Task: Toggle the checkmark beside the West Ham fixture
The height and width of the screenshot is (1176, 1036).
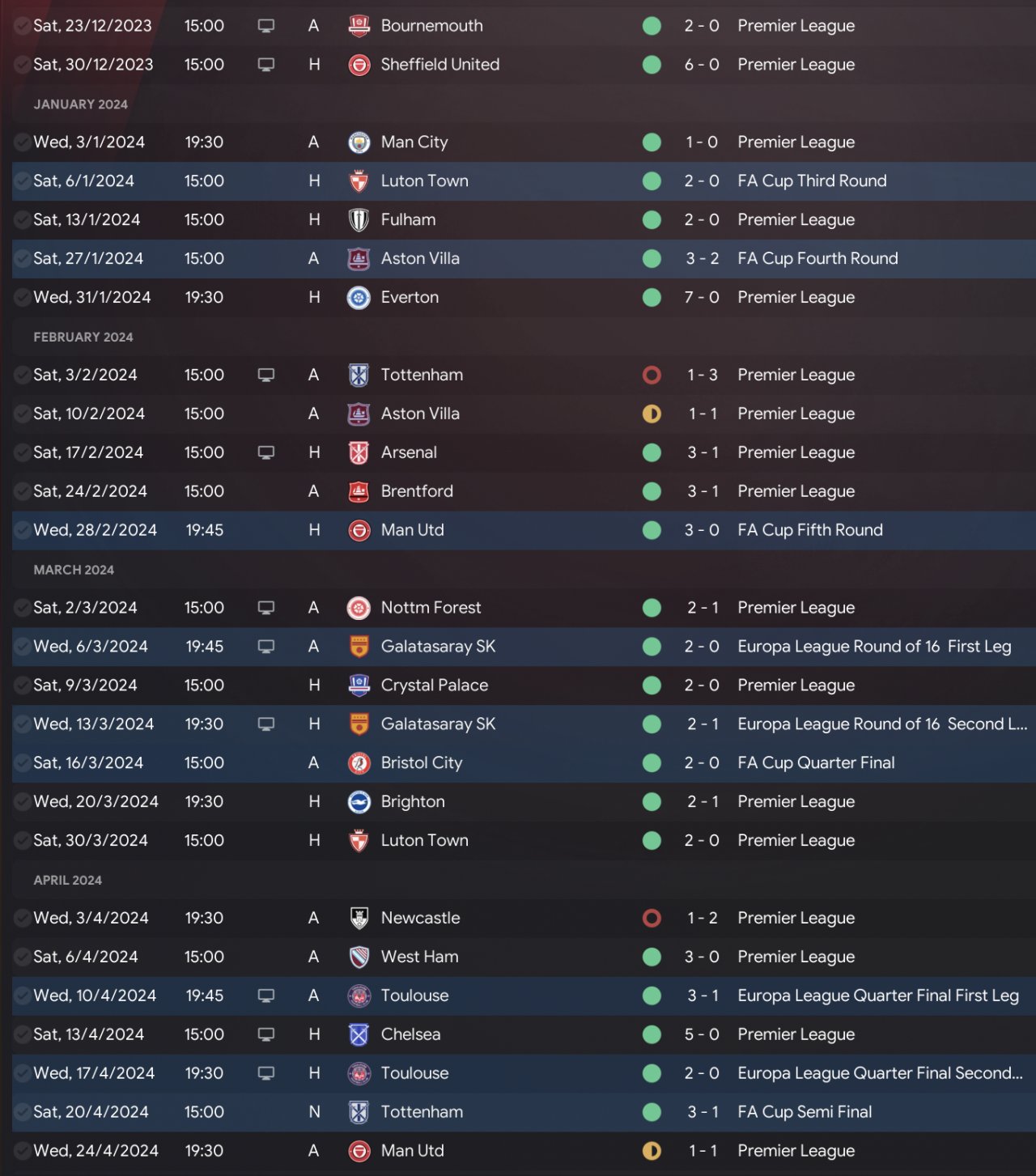Action: pyautogui.click(x=23, y=957)
